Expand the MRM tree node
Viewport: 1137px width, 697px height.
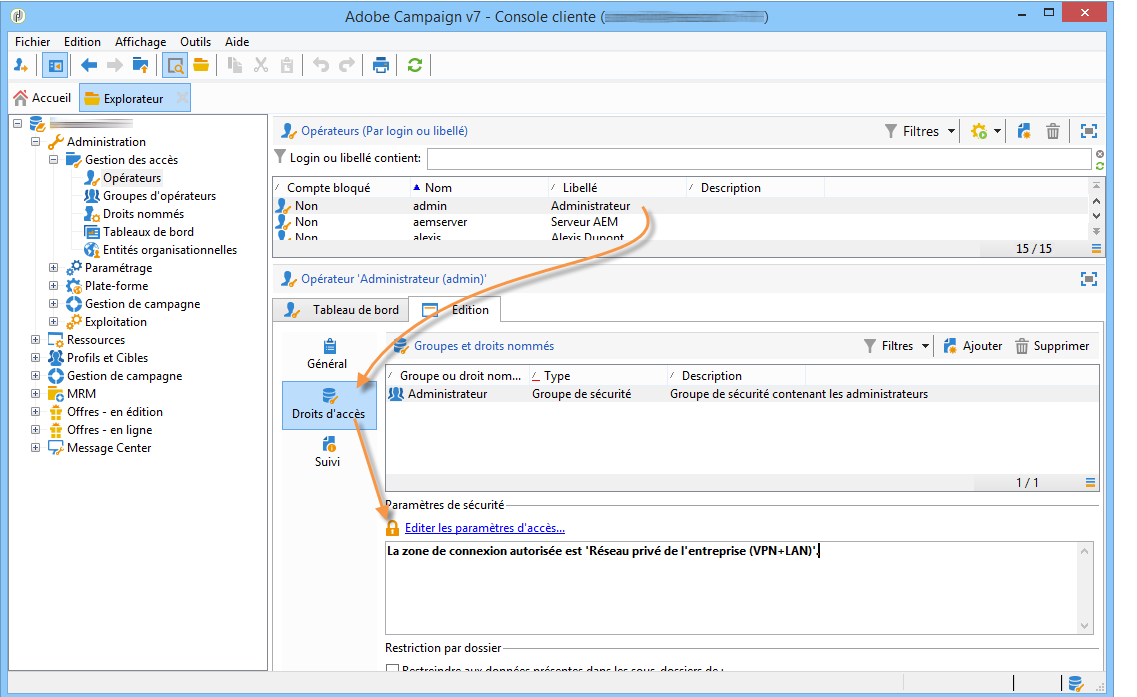pyautogui.click(x=36, y=393)
